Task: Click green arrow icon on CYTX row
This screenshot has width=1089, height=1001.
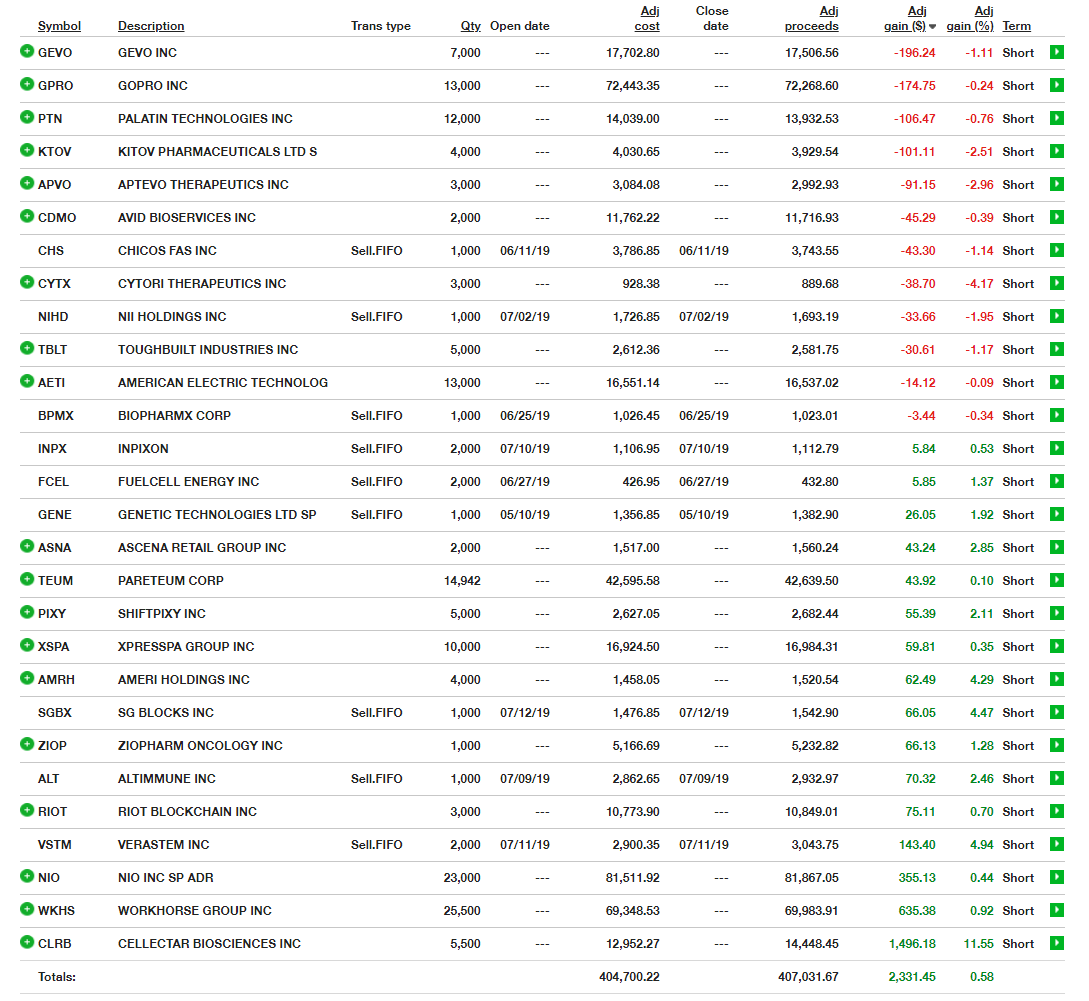Action: click(x=1057, y=283)
